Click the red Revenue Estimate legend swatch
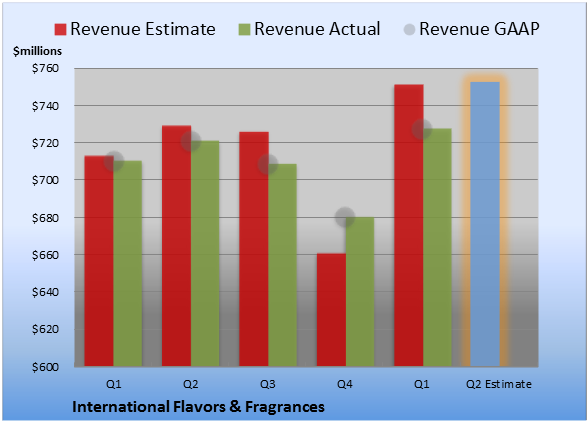588x422 pixels. point(60,30)
